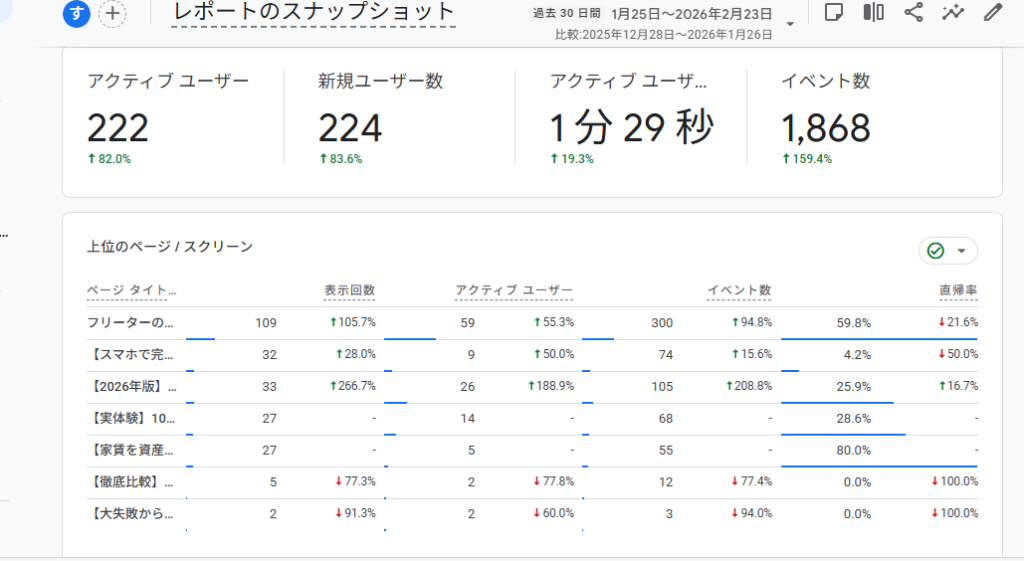Open the フリーターの... page row

point(131,323)
